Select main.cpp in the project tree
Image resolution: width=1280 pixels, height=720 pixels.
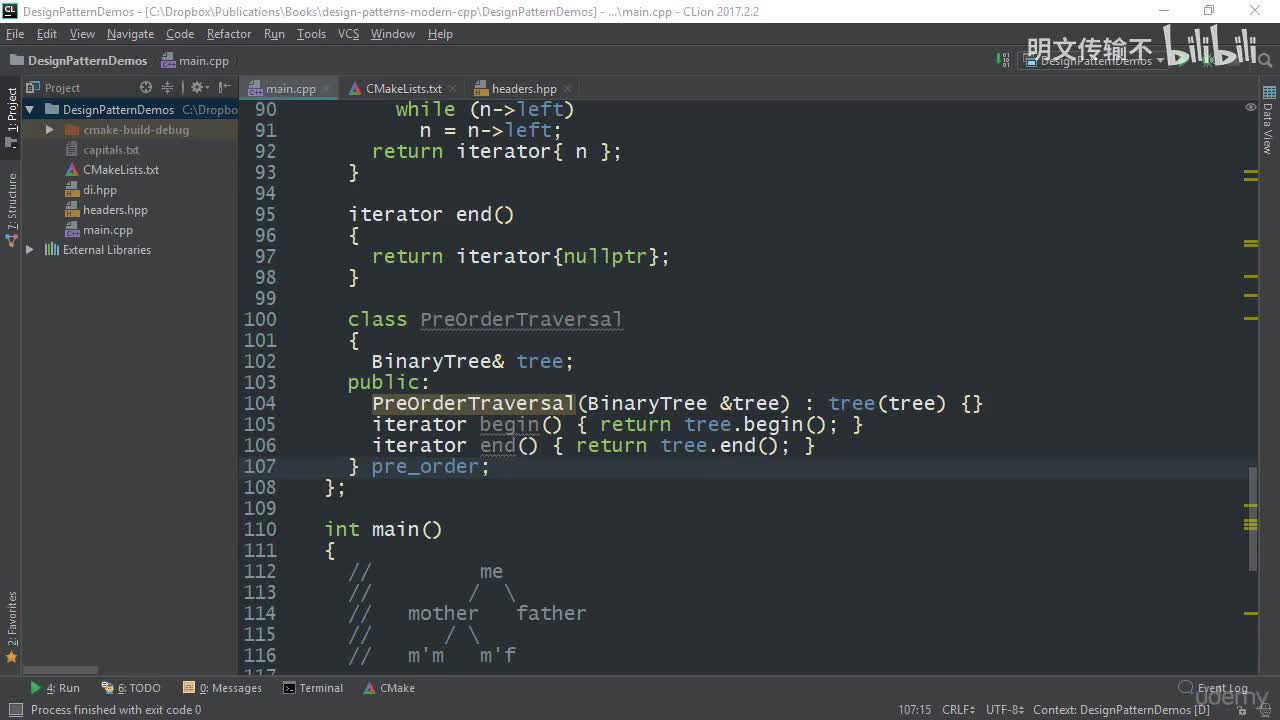108,230
